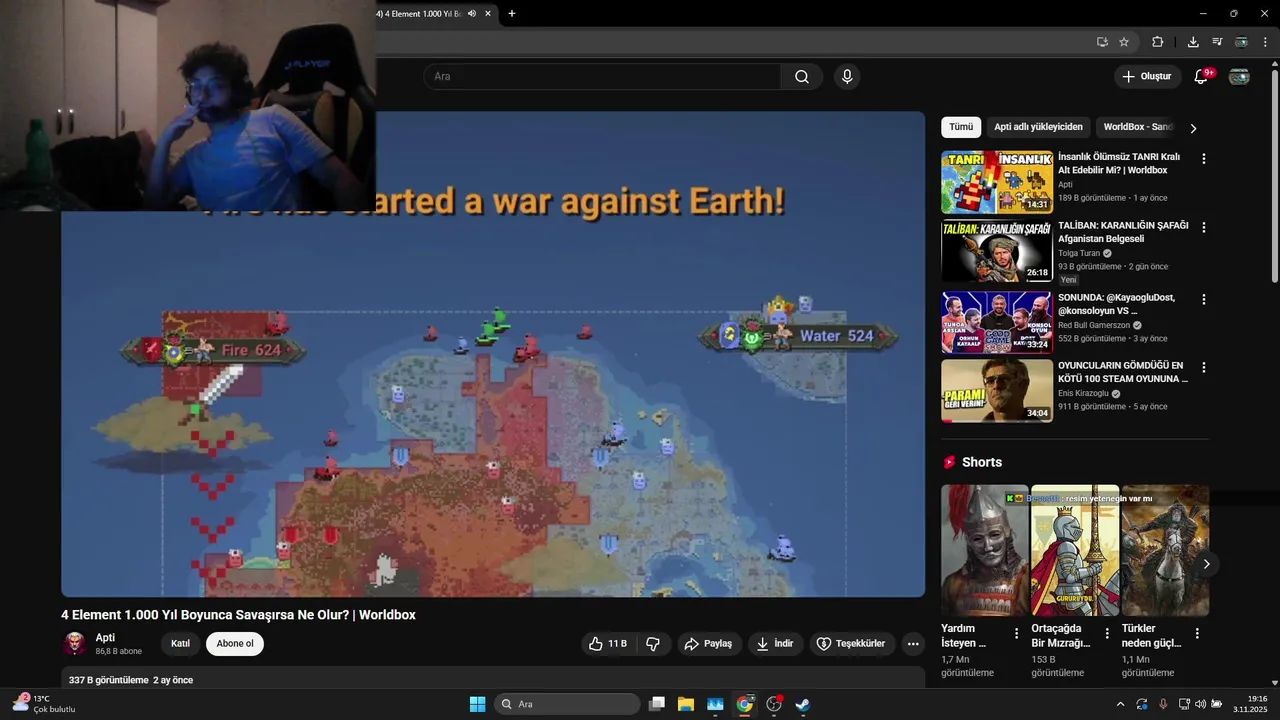Click the Paylaş share button
The height and width of the screenshot is (720, 1280).
point(708,644)
